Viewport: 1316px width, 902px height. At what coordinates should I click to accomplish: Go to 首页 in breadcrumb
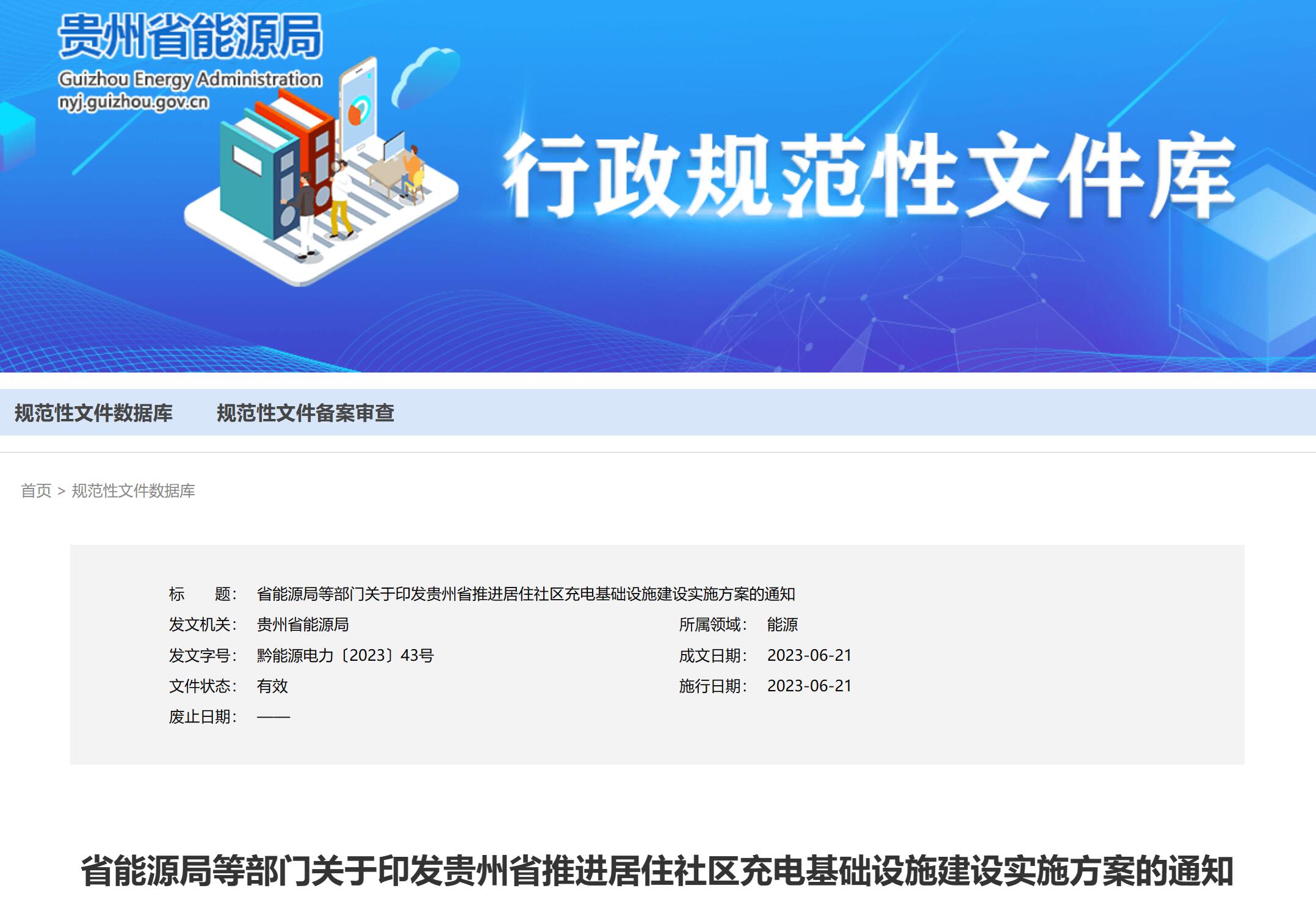(x=36, y=491)
